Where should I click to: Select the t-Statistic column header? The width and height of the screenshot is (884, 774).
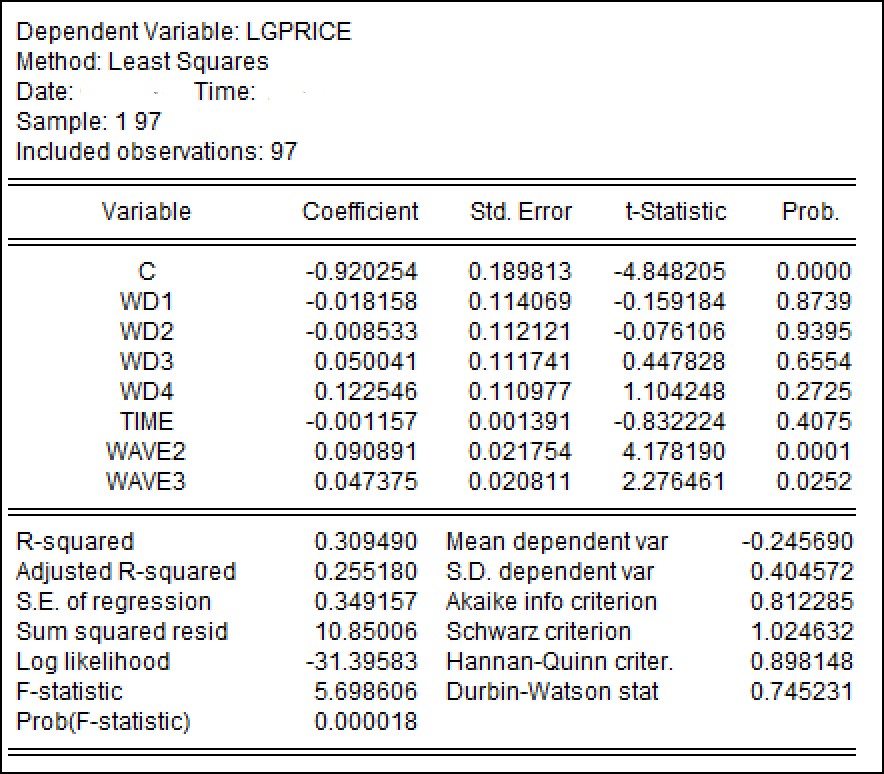click(x=675, y=212)
